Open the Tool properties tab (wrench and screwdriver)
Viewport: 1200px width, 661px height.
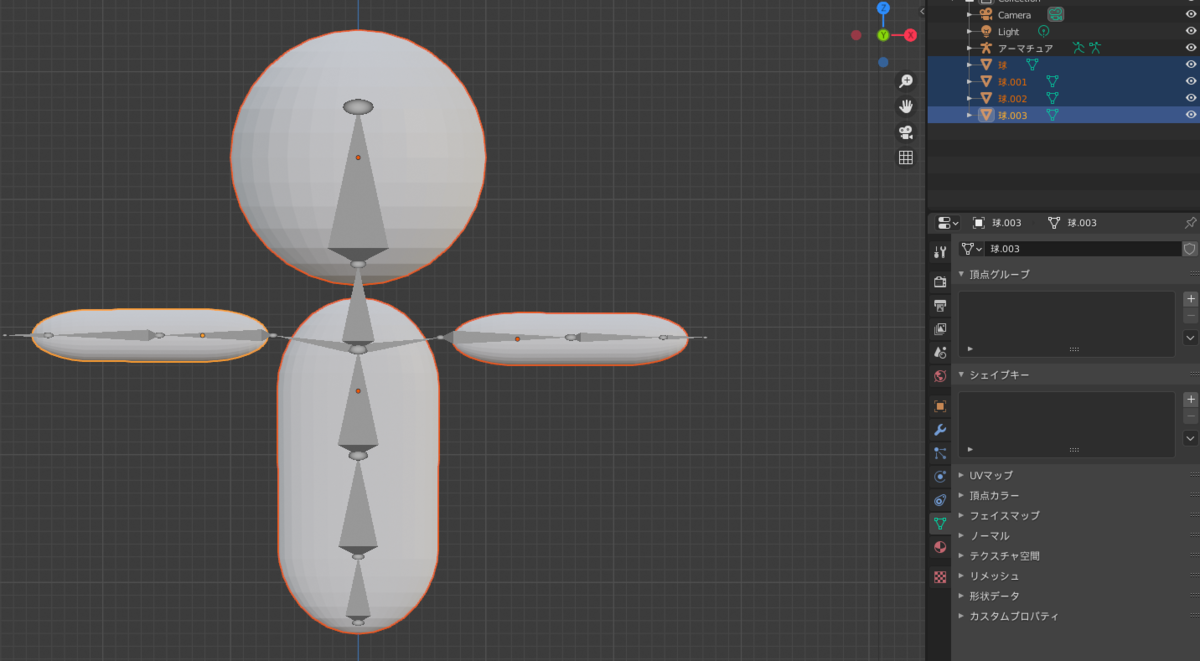[x=939, y=253]
